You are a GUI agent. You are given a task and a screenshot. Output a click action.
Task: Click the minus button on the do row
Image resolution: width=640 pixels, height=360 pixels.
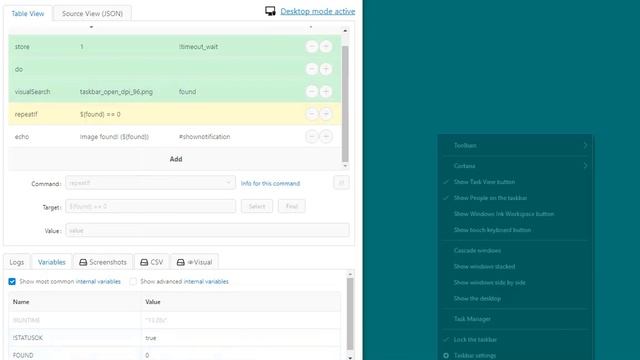pos(312,69)
